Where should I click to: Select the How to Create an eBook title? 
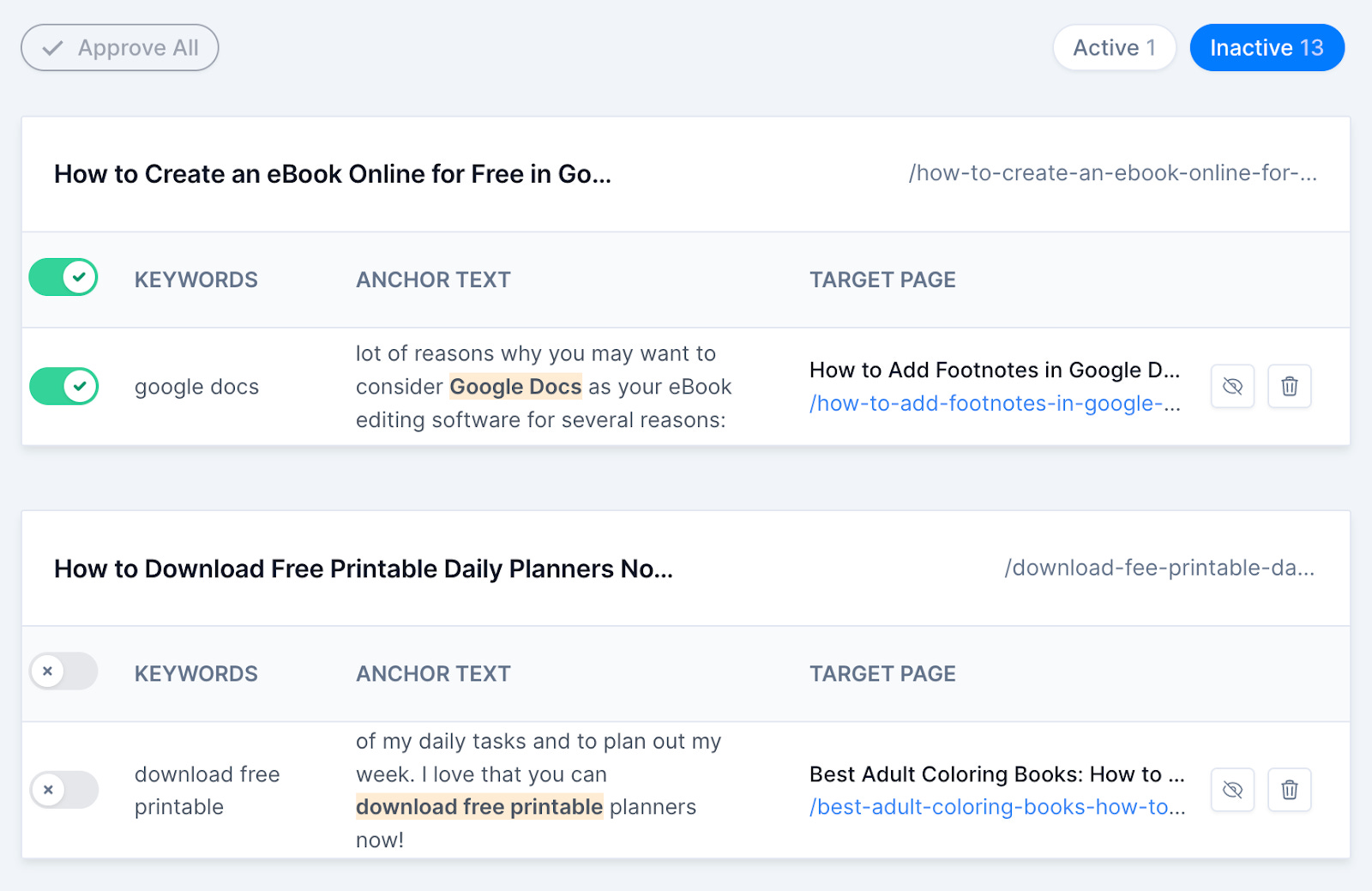point(332,174)
